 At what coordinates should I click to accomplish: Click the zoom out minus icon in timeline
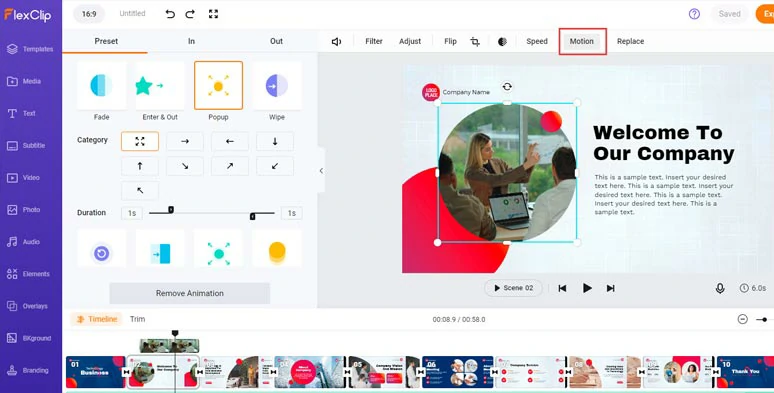[x=742, y=319]
